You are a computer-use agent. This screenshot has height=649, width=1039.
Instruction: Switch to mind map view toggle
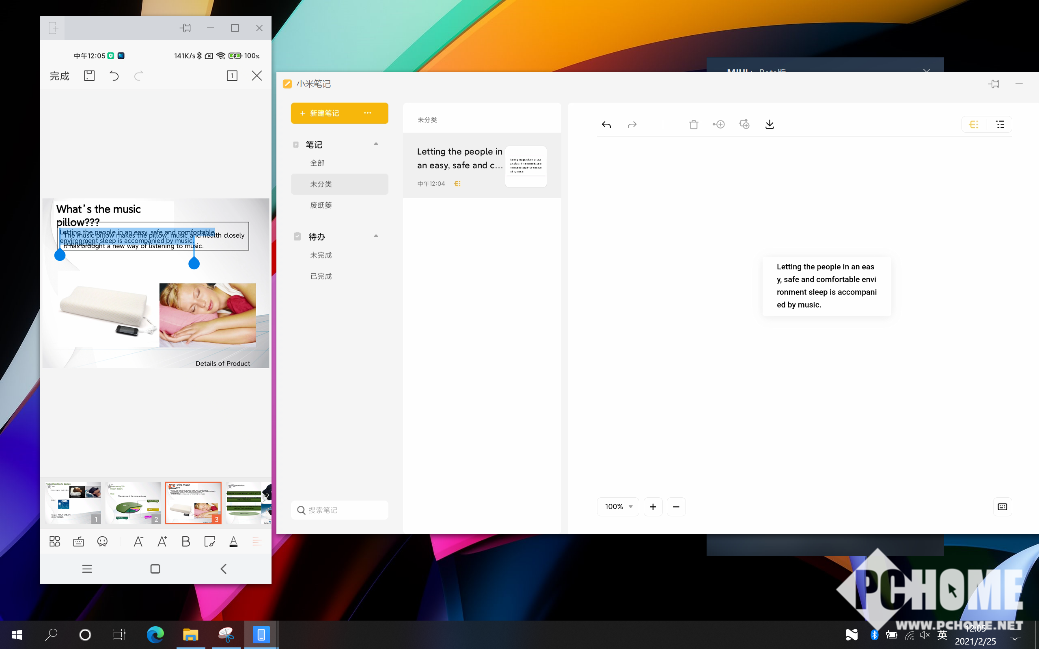click(x=973, y=125)
